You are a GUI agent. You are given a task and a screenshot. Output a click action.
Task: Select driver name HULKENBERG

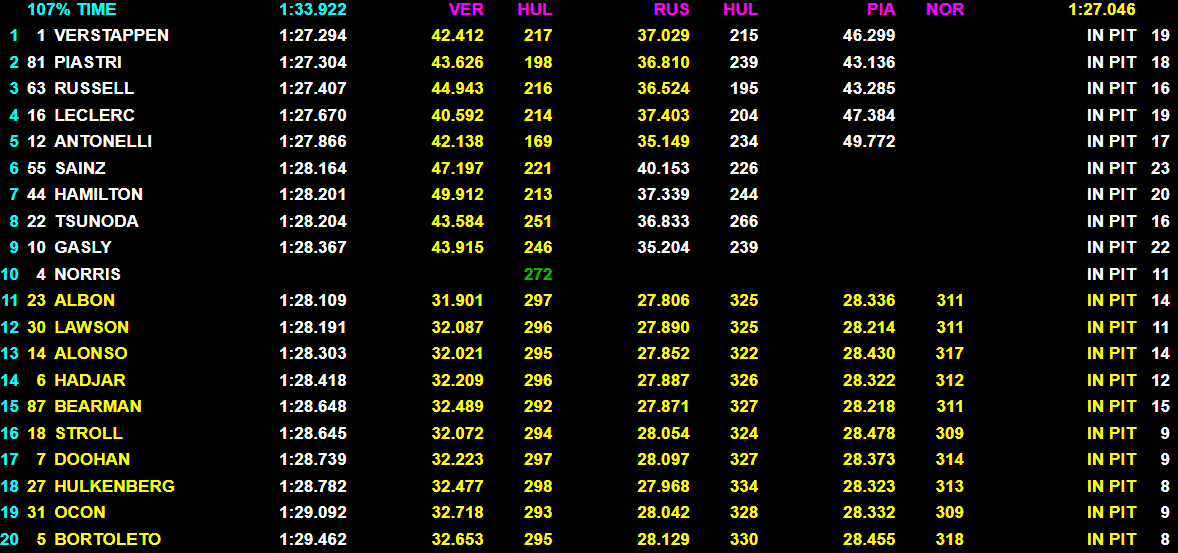(114, 486)
